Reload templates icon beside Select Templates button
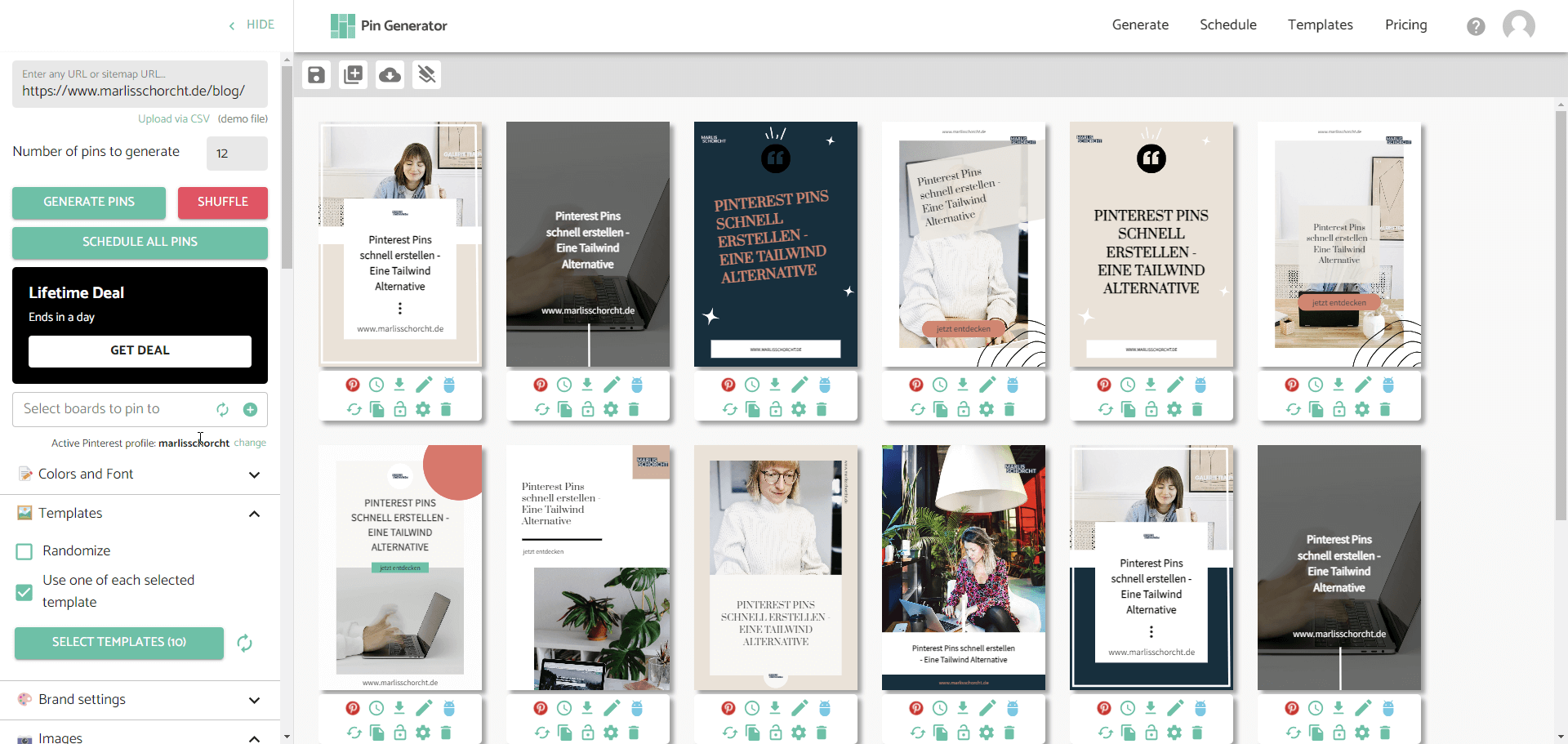Viewport: 1568px width, 744px height. [x=244, y=643]
